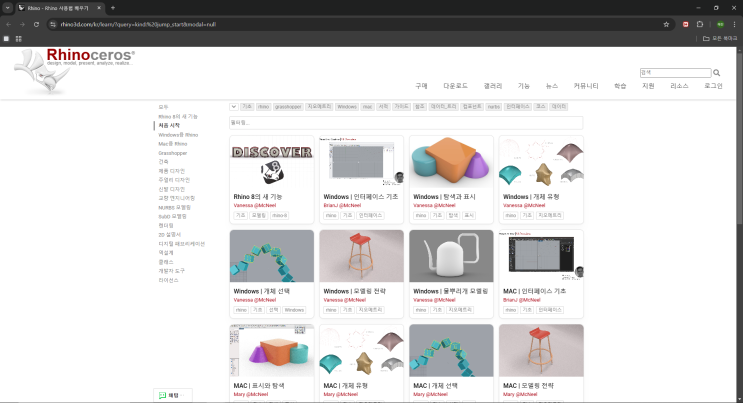743x403 pixels.
Task: Open a new tab with the plus icon
Action: click(113, 8)
